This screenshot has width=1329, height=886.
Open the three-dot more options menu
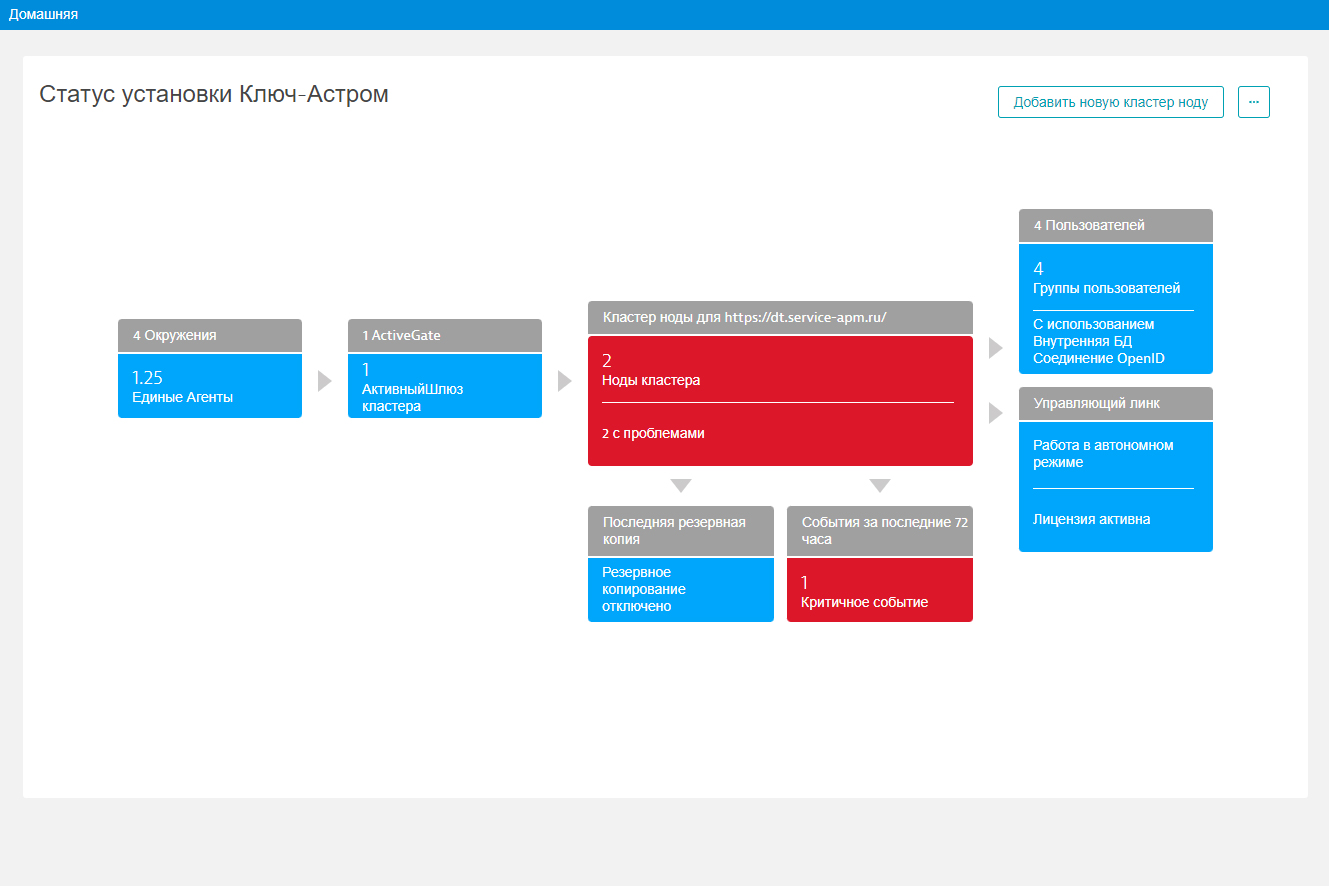(x=1253, y=102)
